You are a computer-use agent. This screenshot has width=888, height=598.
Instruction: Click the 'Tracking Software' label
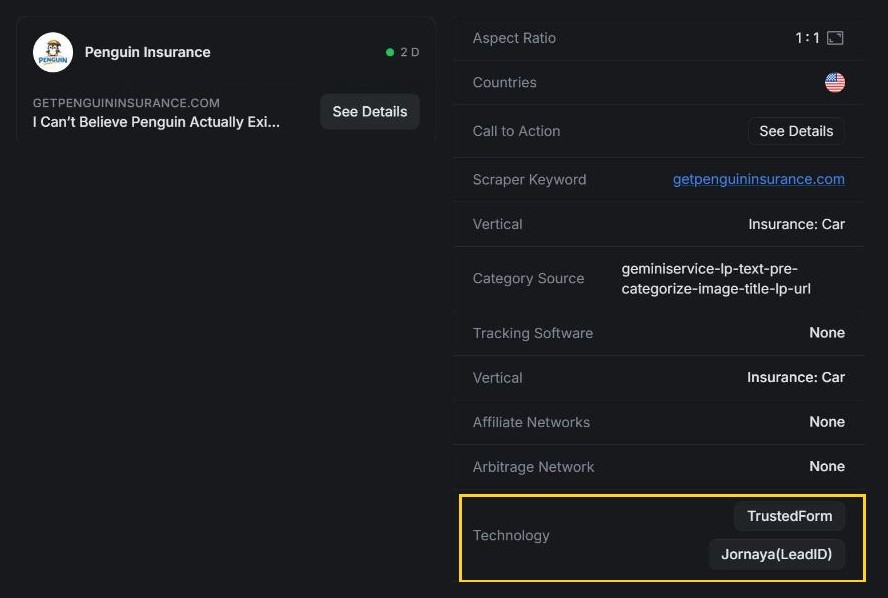(533, 333)
